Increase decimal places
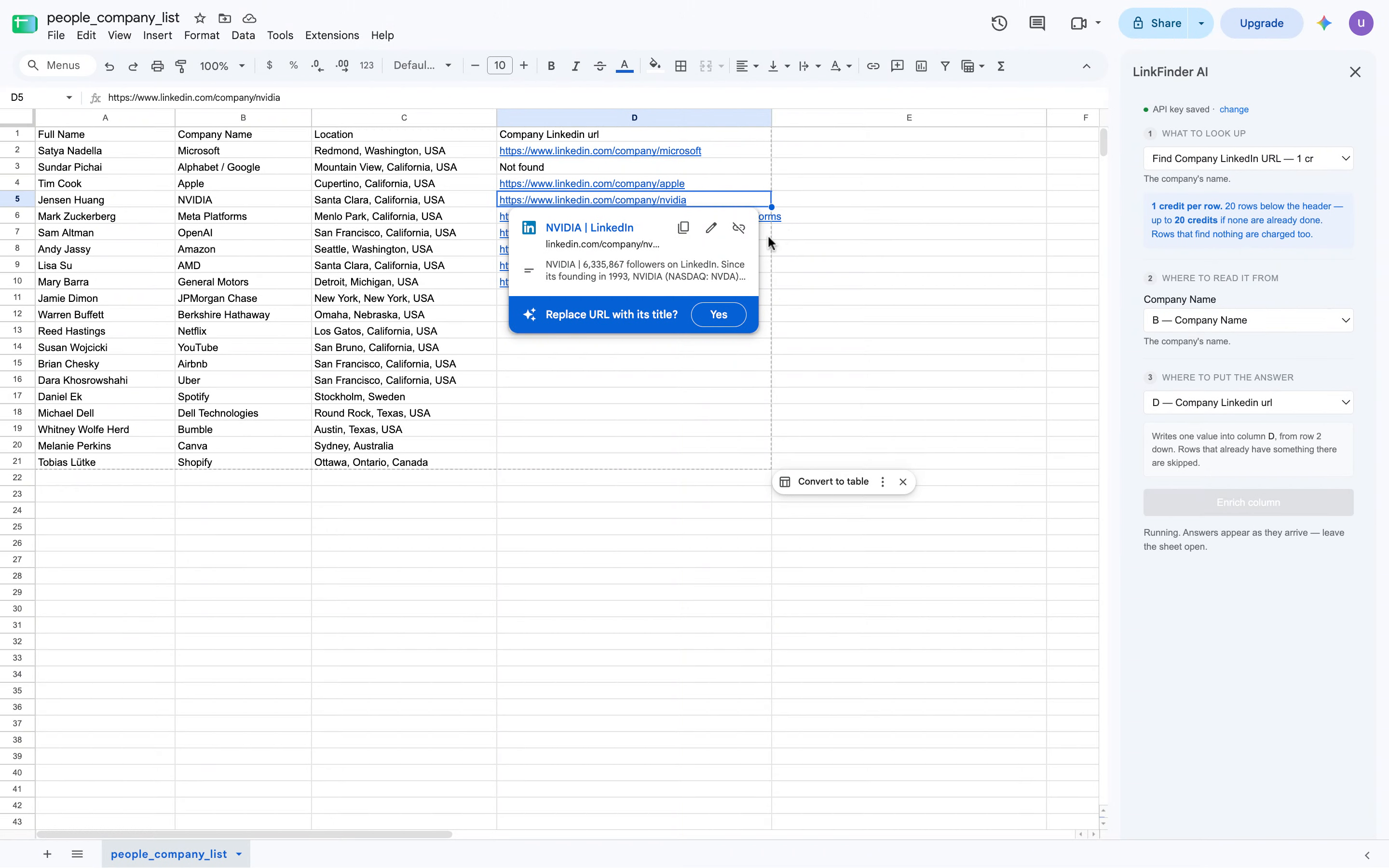This screenshot has width=1389, height=868. coord(342,66)
